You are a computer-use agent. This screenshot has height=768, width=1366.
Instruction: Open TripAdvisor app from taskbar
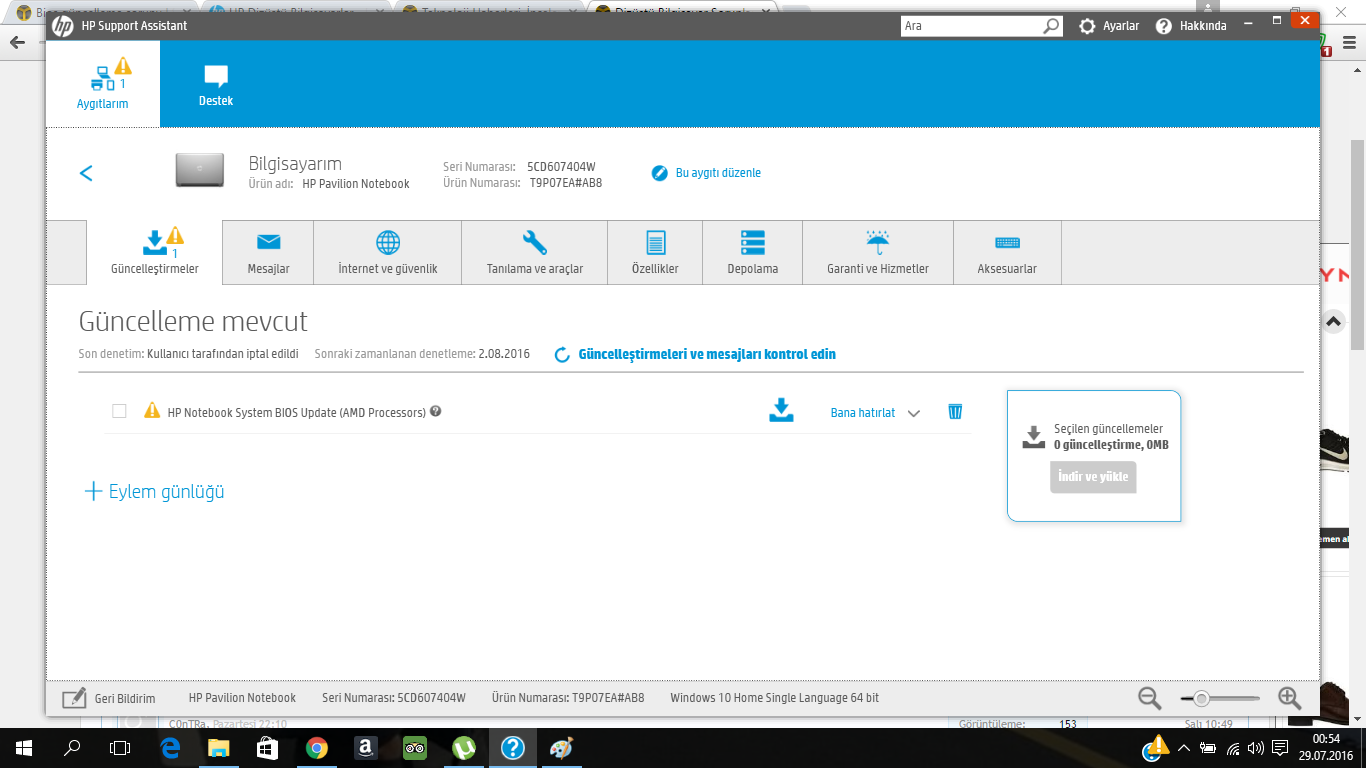[x=415, y=747]
